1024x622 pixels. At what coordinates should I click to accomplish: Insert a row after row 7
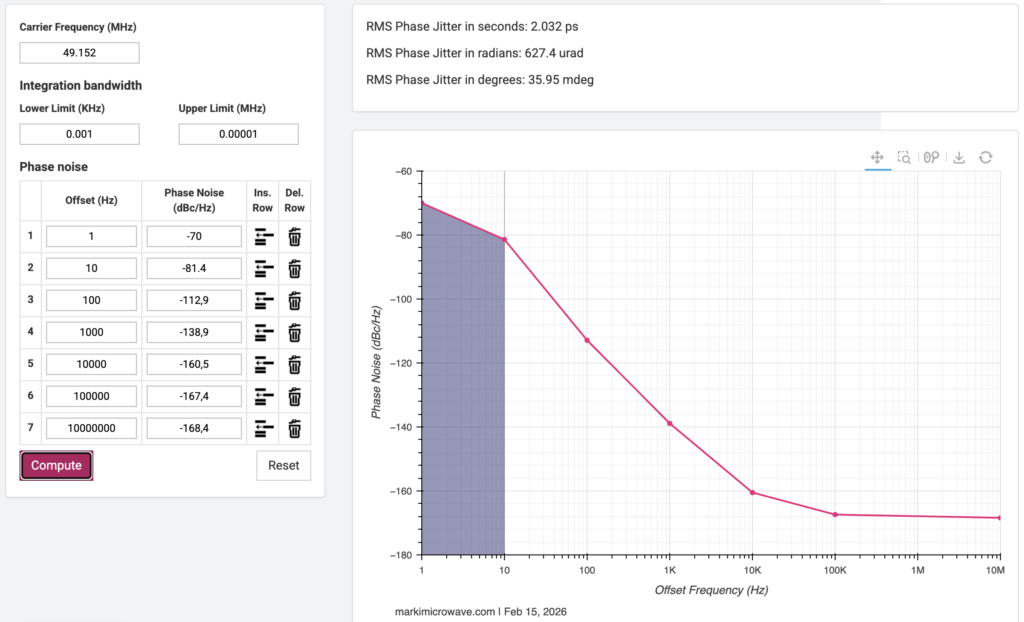263,429
